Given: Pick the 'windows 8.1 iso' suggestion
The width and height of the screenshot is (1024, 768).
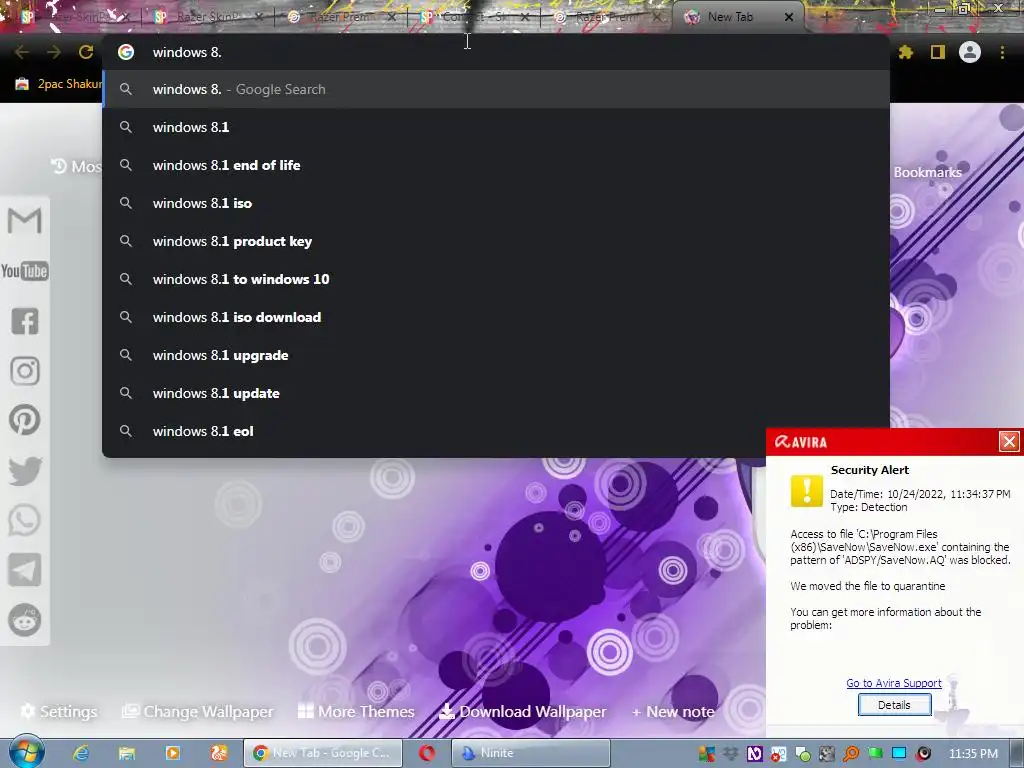Looking at the screenshot, I should [496, 203].
